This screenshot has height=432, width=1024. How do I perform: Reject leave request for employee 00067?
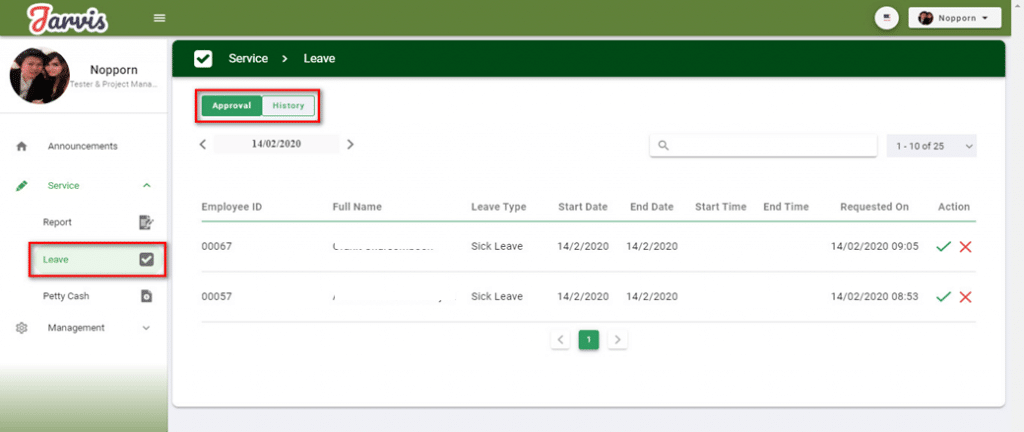click(x=965, y=246)
